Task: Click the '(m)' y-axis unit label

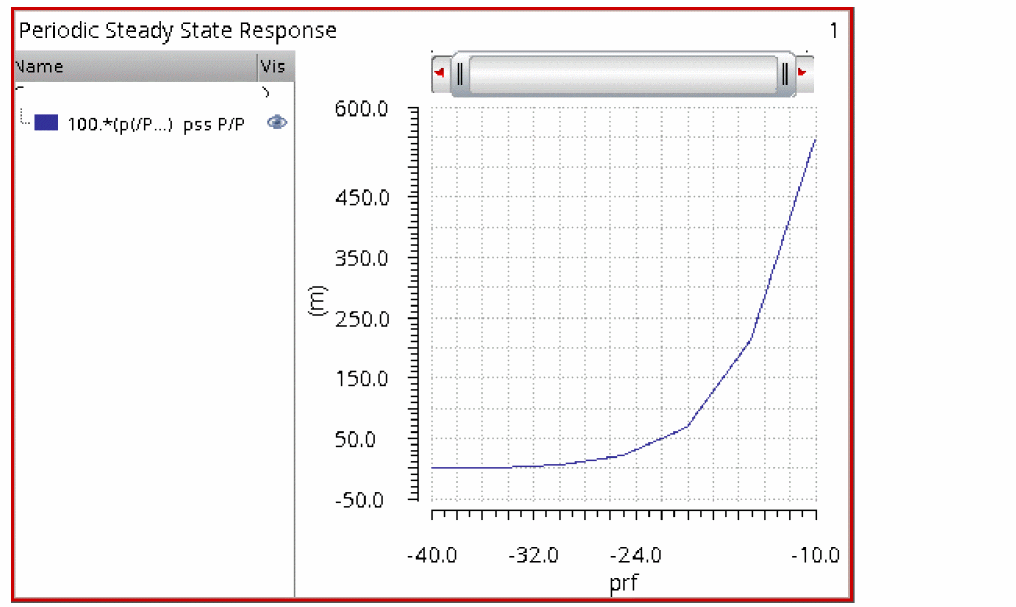Action: click(317, 301)
